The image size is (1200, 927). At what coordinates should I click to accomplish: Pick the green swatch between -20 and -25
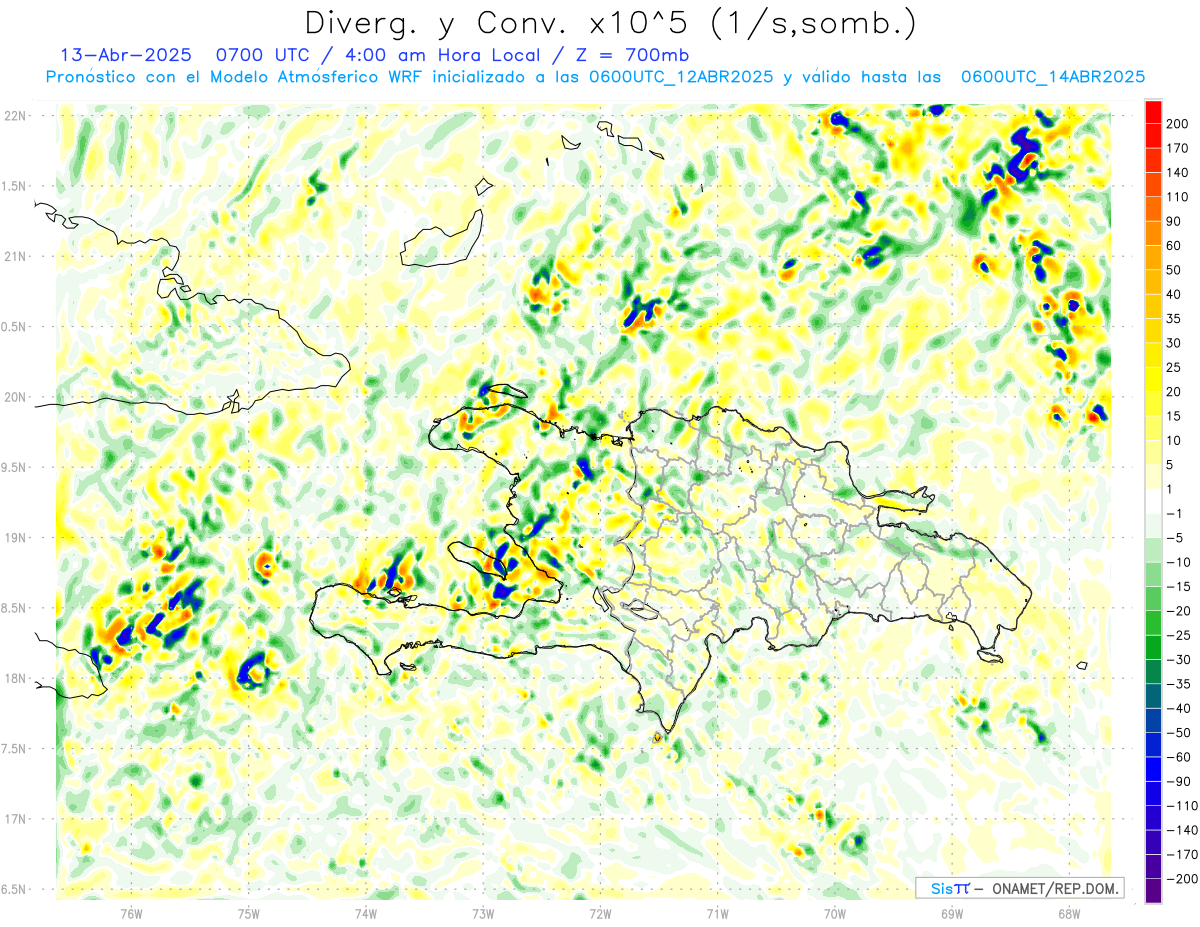click(x=1153, y=623)
